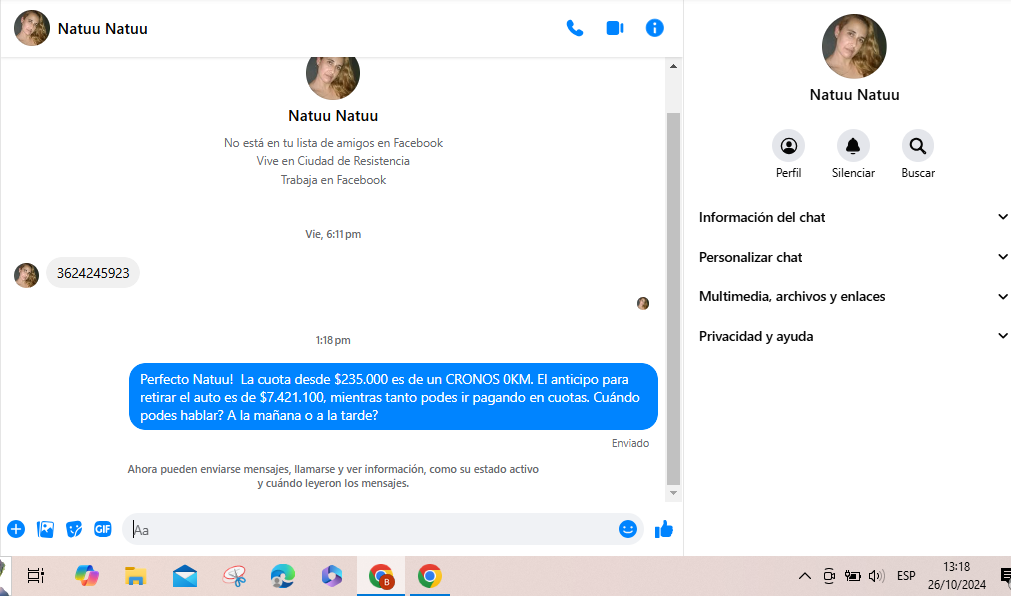Image resolution: width=1011 pixels, height=596 pixels.
Task: Expand the Información del chat section
Action: (x=852, y=217)
